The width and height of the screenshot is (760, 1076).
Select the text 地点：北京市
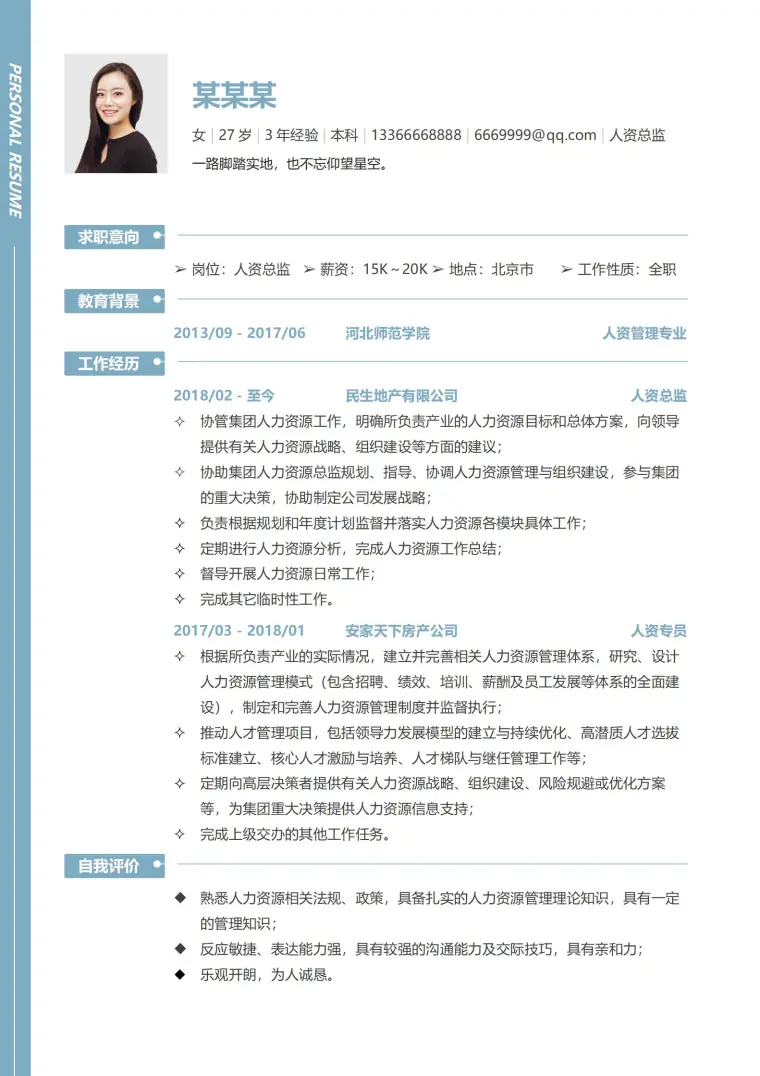point(491,270)
